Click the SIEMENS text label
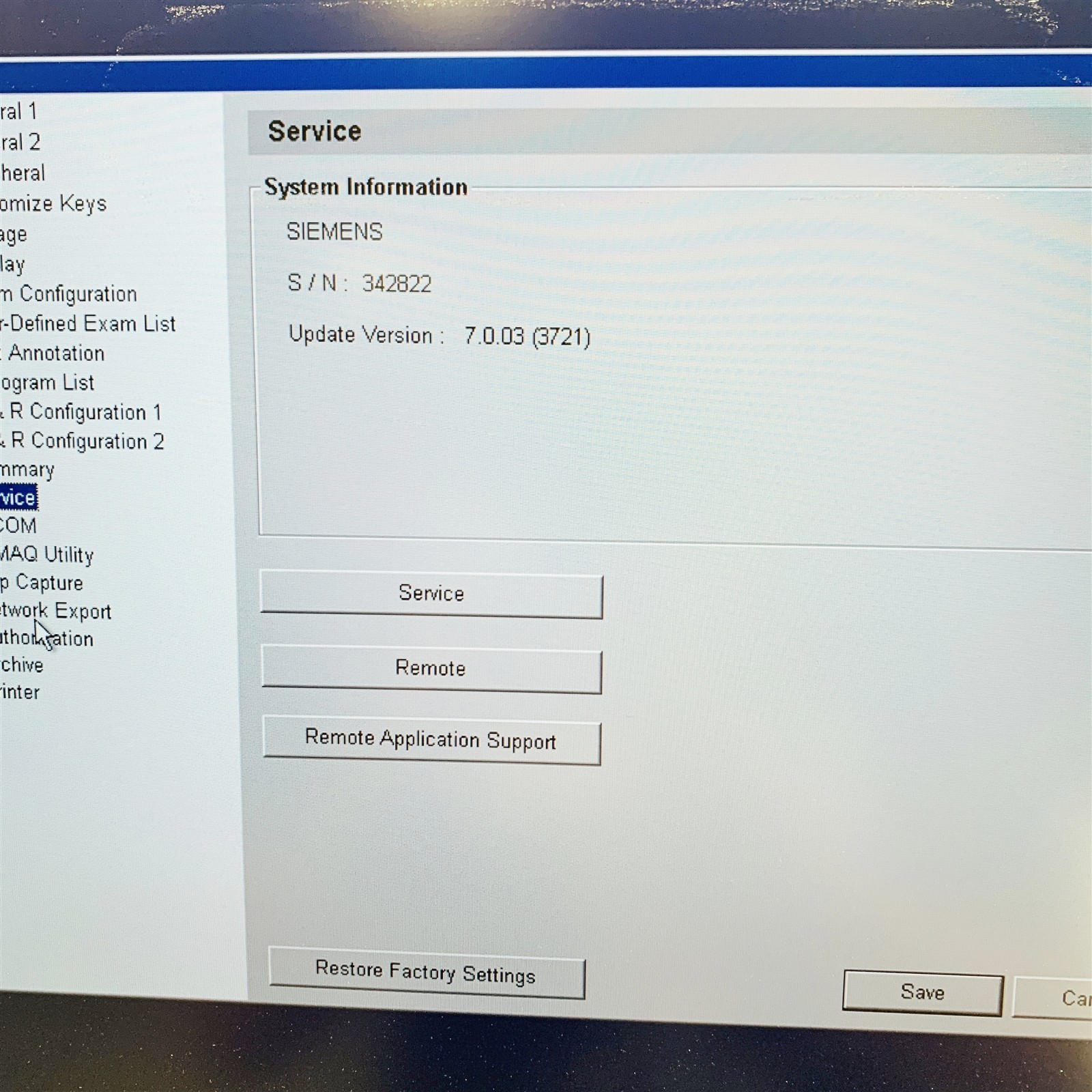This screenshot has height=1092, width=1092. tap(334, 232)
